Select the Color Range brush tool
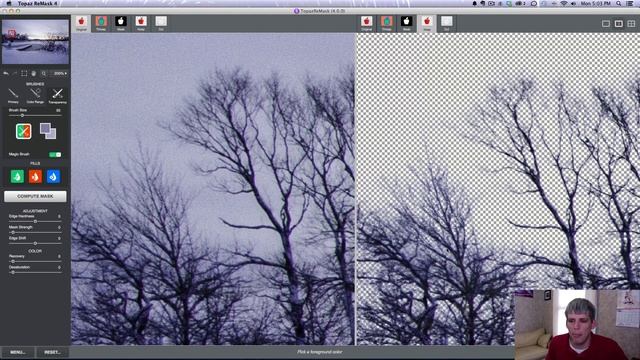This screenshot has height=360, width=640. coord(35,96)
